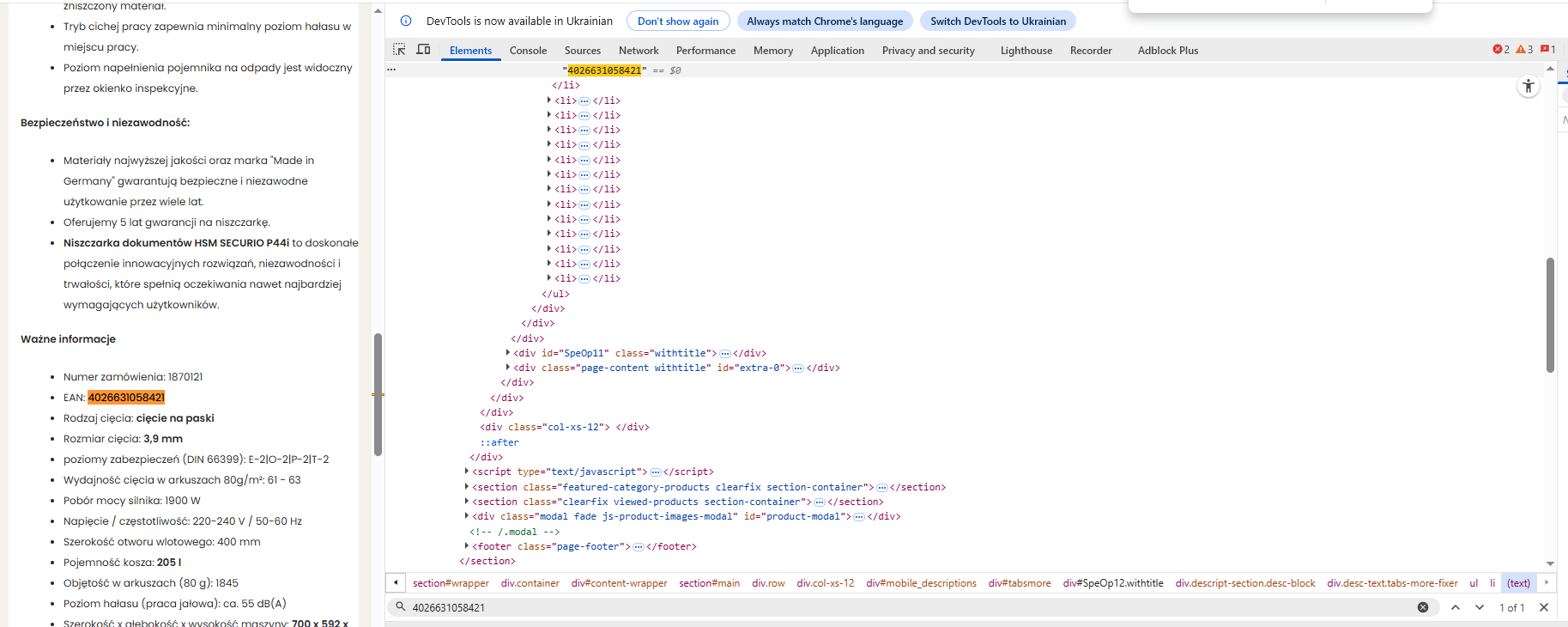The height and width of the screenshot is (627, 1568).
Task: Close the DevTools search bar
Action: click(1544, 607)
